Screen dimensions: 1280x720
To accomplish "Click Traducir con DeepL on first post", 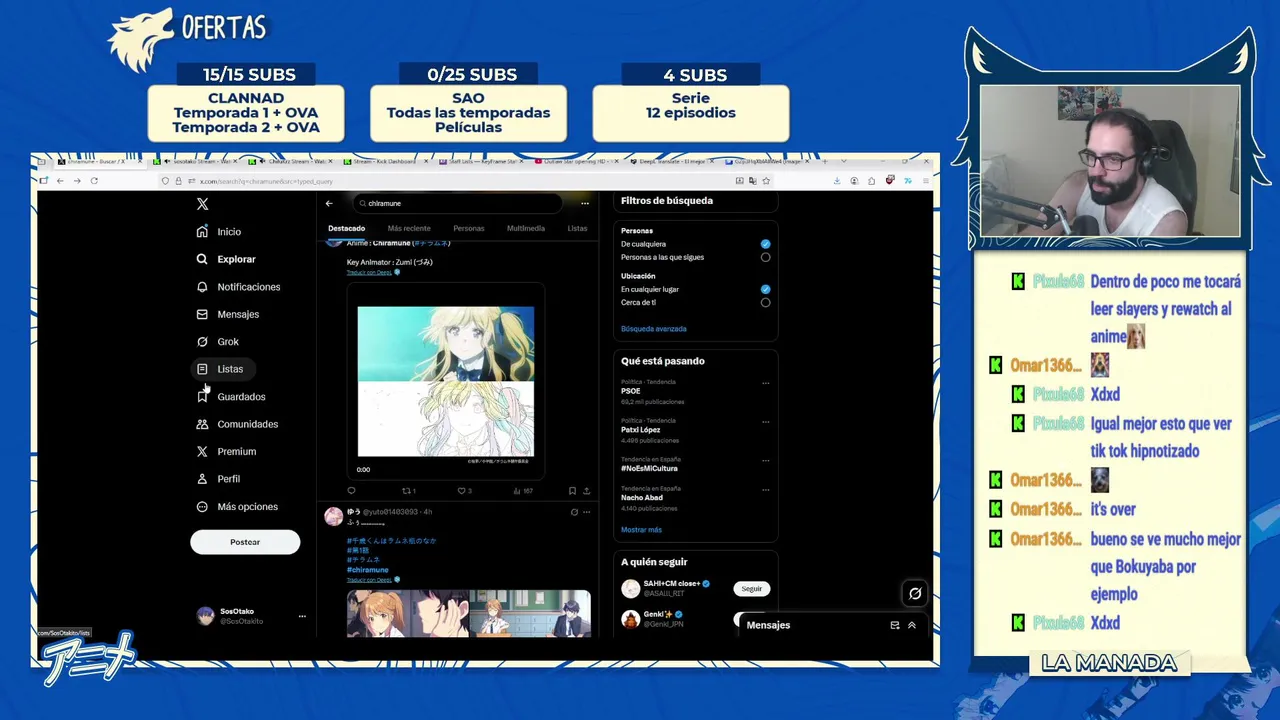I will pyautogui.click(x=372, y=272).
